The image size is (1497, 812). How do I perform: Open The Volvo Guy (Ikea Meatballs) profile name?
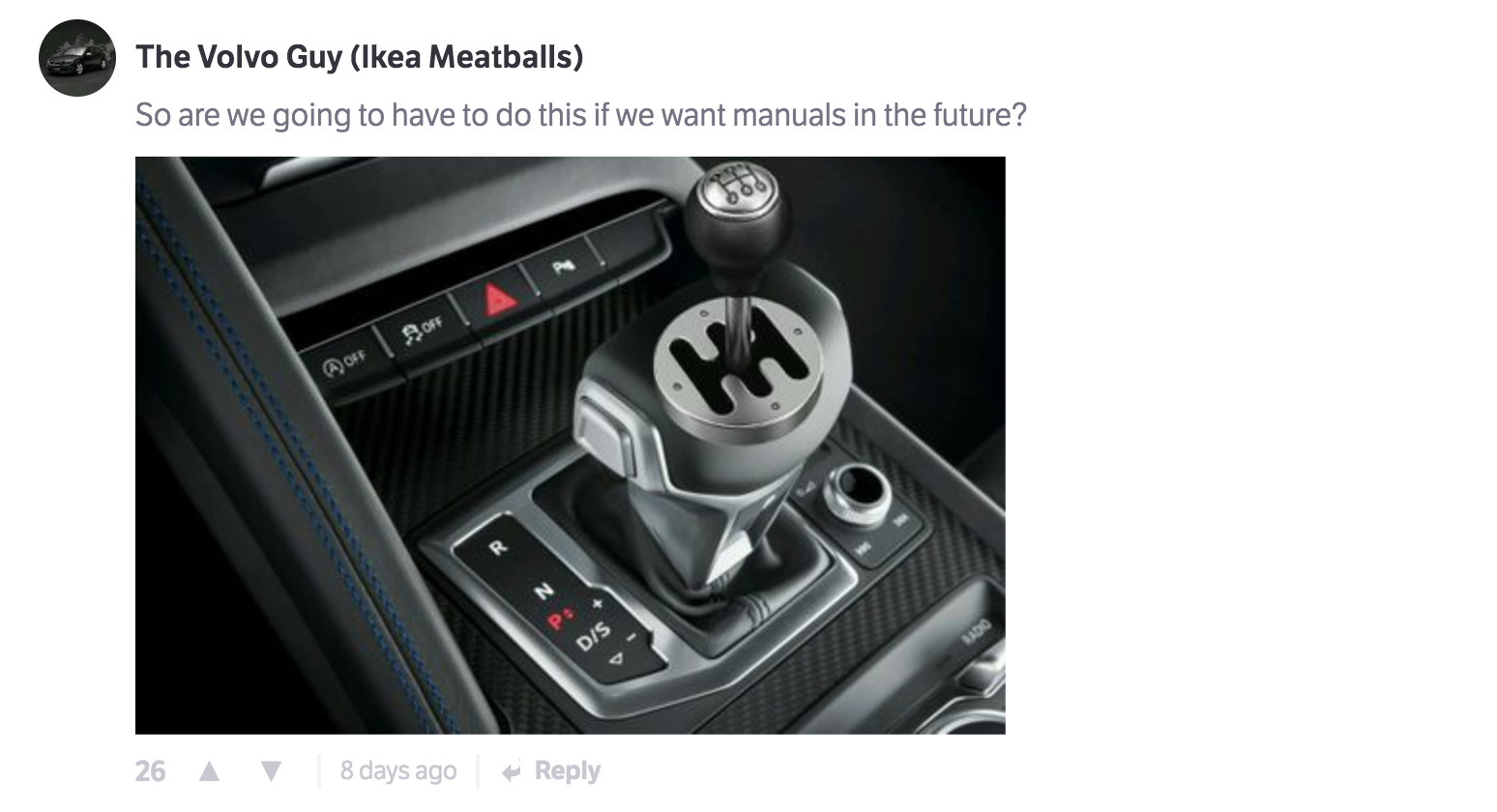360,57
